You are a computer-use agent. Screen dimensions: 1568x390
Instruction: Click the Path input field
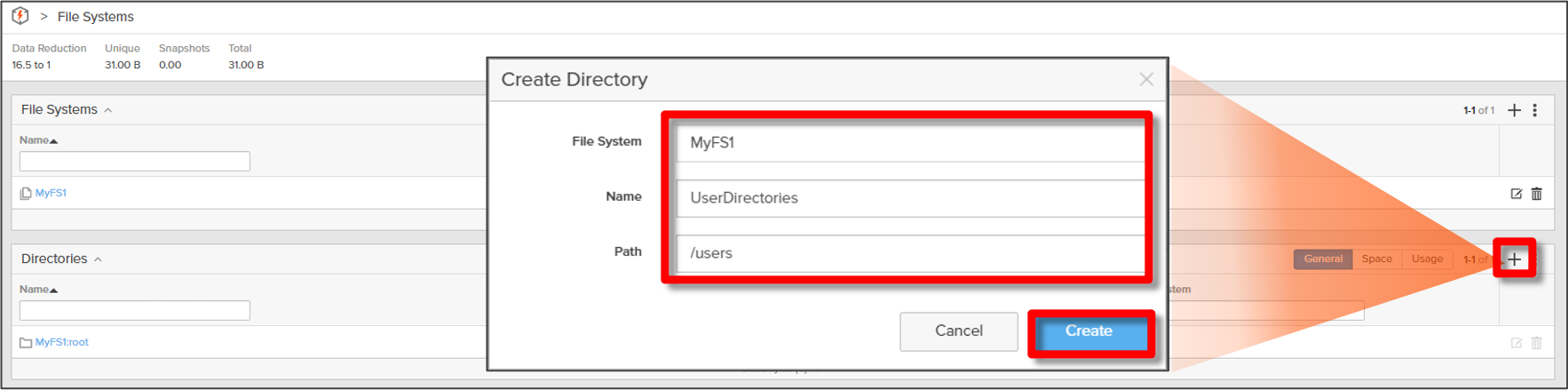[x=910, y=253]
